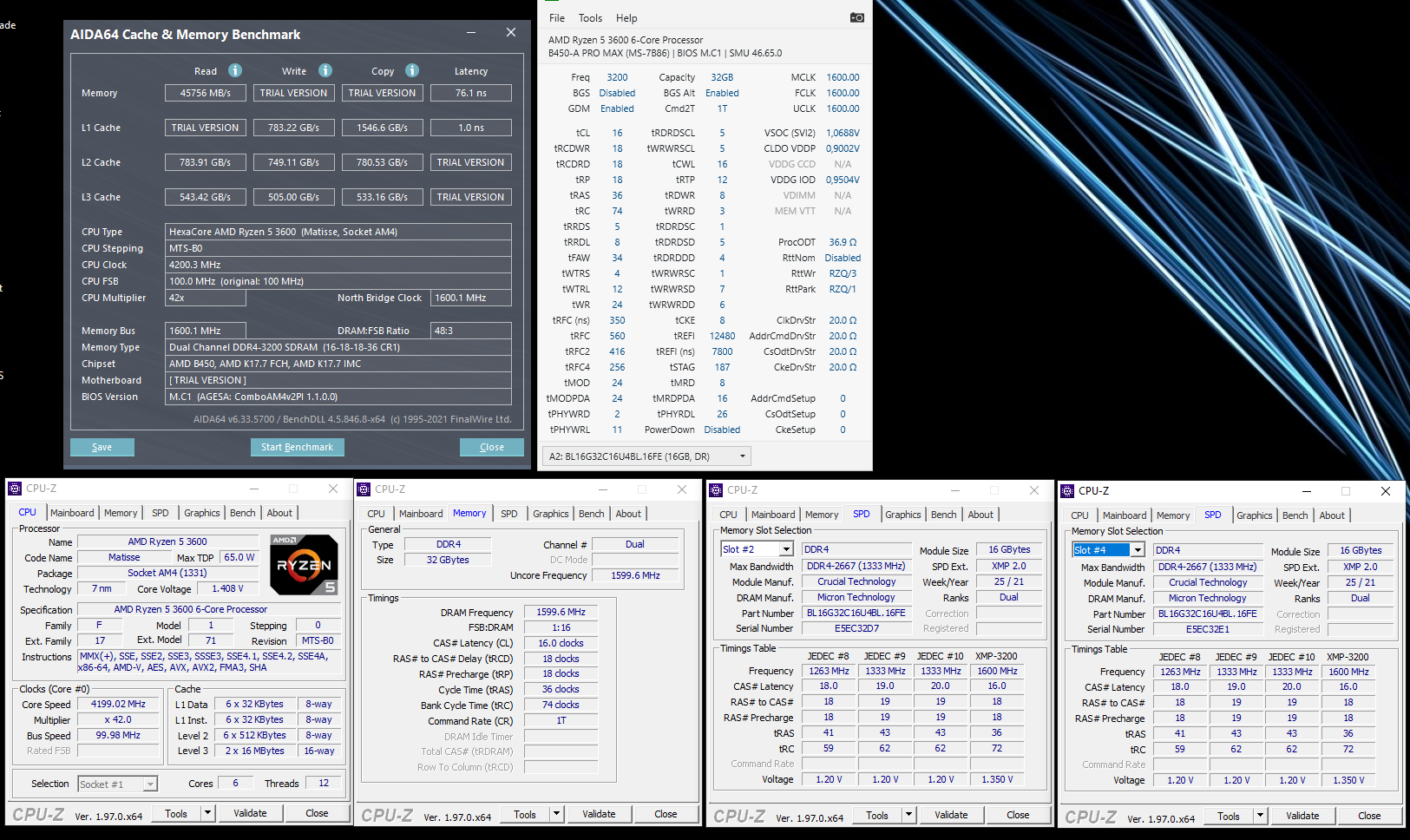Click the North Bridge Clock value 1600.1 MHz
The image size is (1410, 840).
click(471, 298)
